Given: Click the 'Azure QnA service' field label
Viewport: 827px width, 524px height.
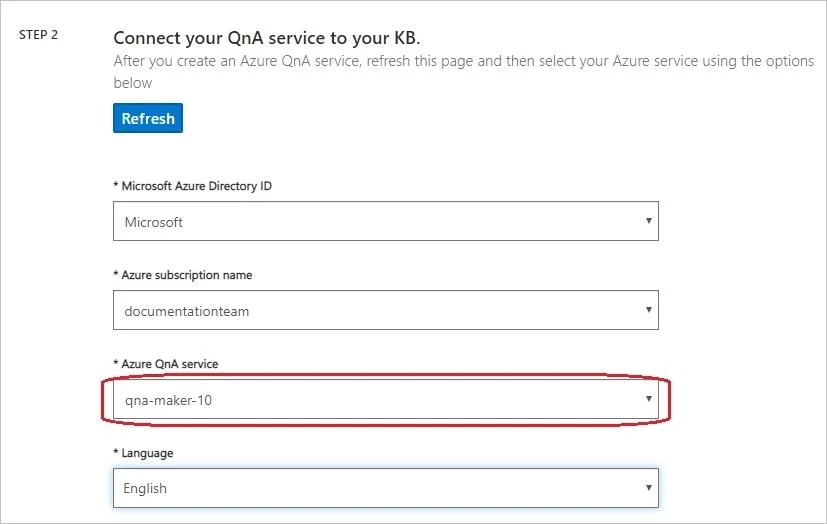Looking at the screenshot, I should (166, 364).
